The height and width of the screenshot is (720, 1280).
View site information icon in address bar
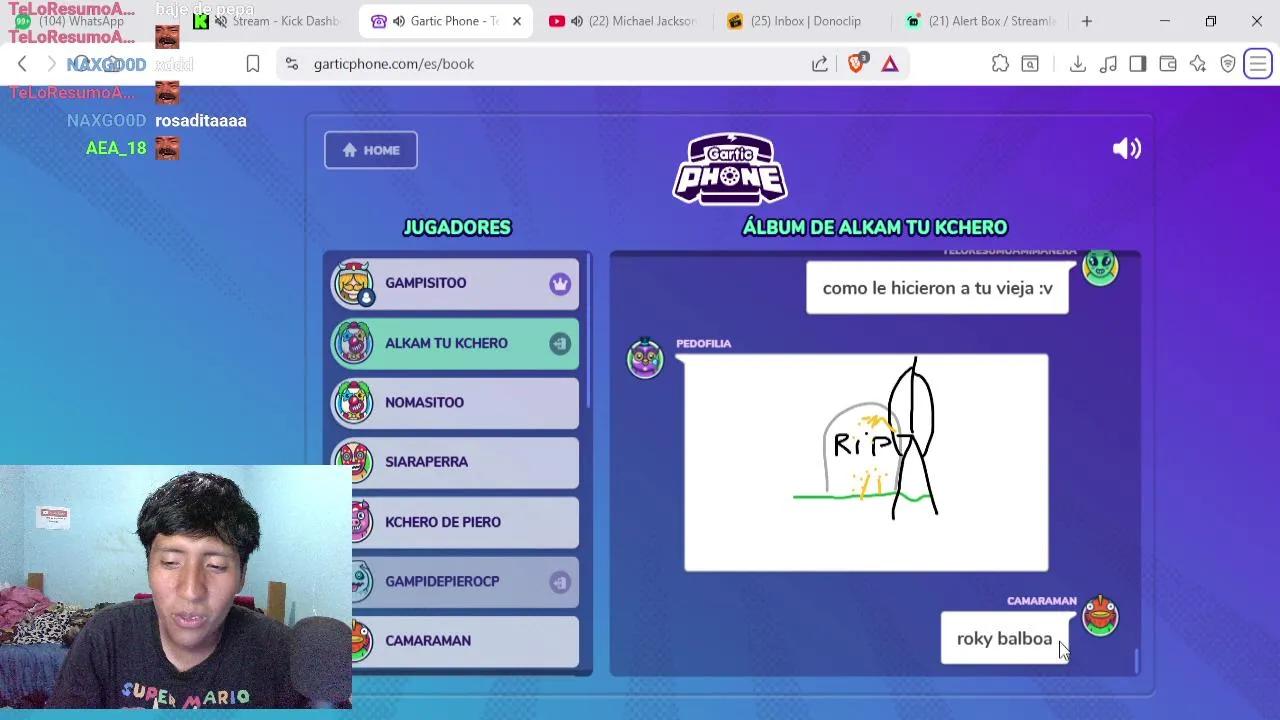click(x=291, y=64)
